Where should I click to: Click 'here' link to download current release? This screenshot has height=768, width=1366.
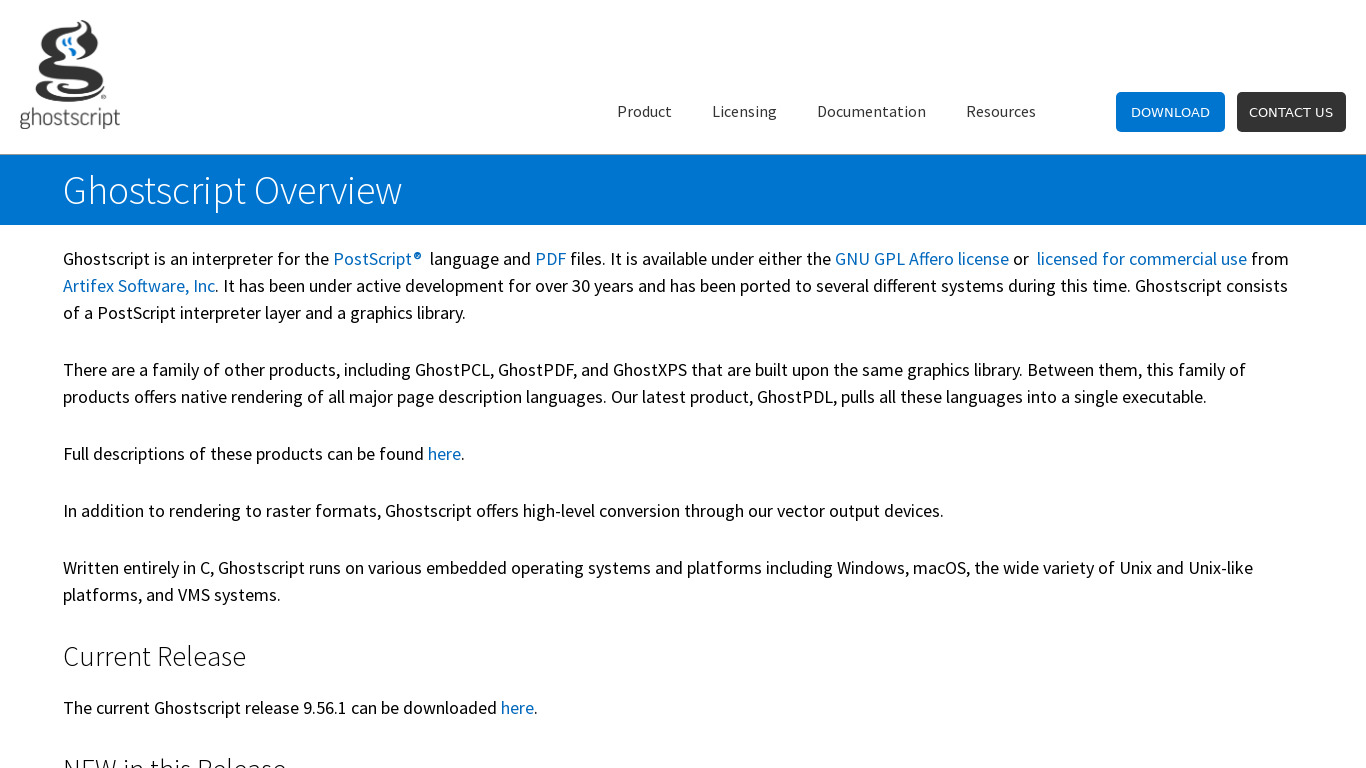[x=517, y=708]
